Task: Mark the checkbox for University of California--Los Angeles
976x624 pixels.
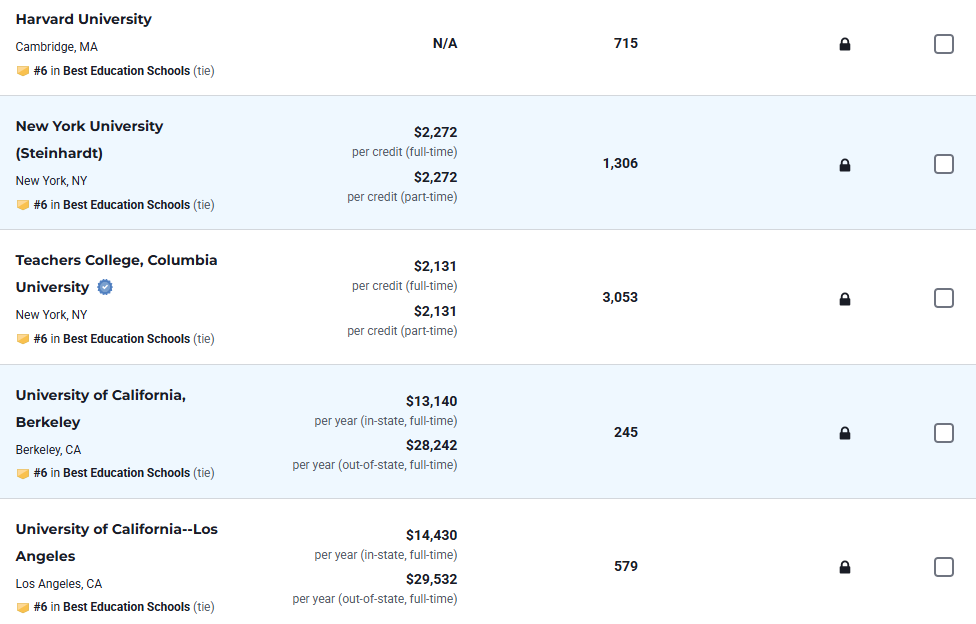Action: click(943, 567)
